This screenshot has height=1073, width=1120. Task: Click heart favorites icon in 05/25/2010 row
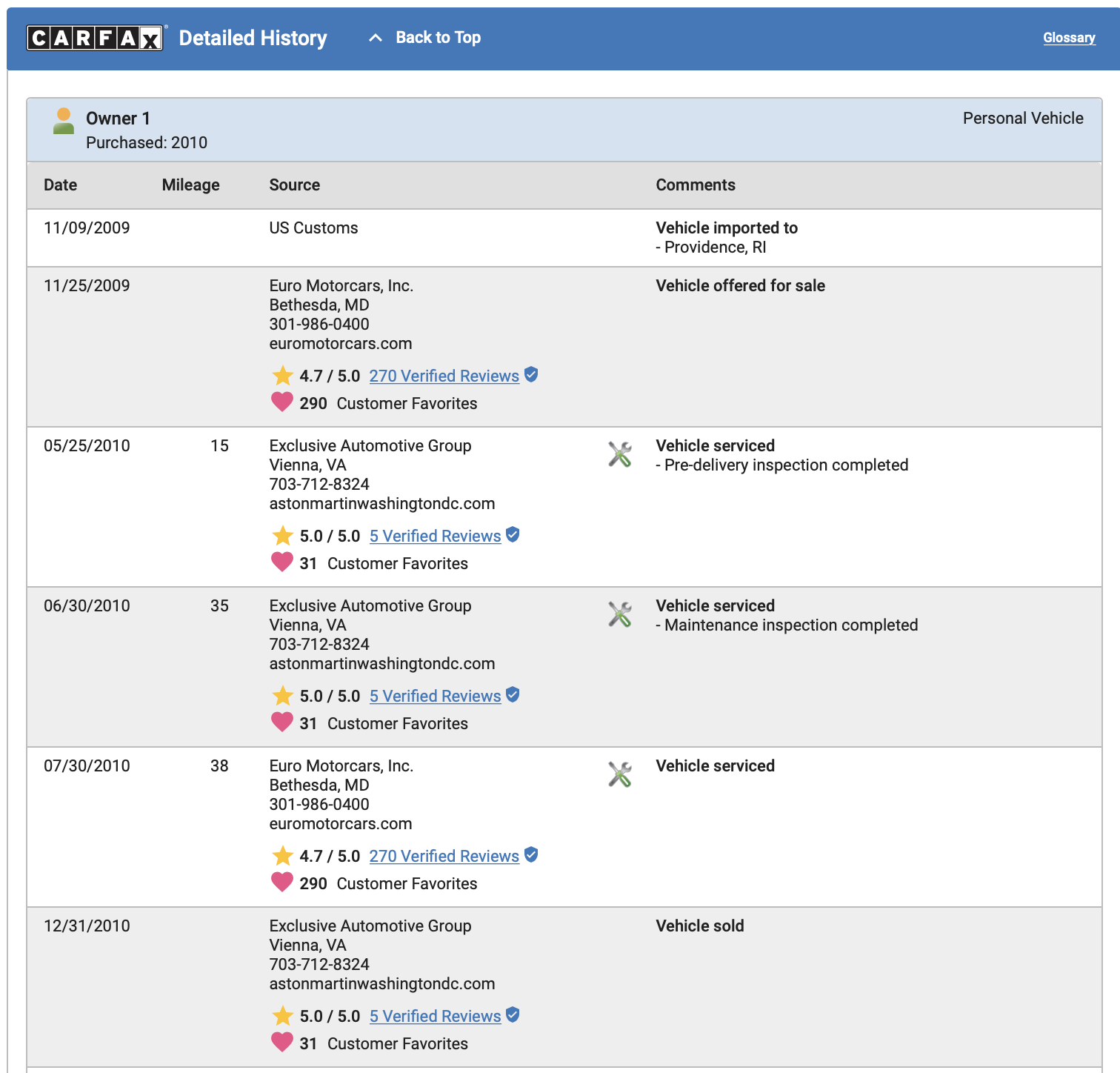[x=282, y=562]
